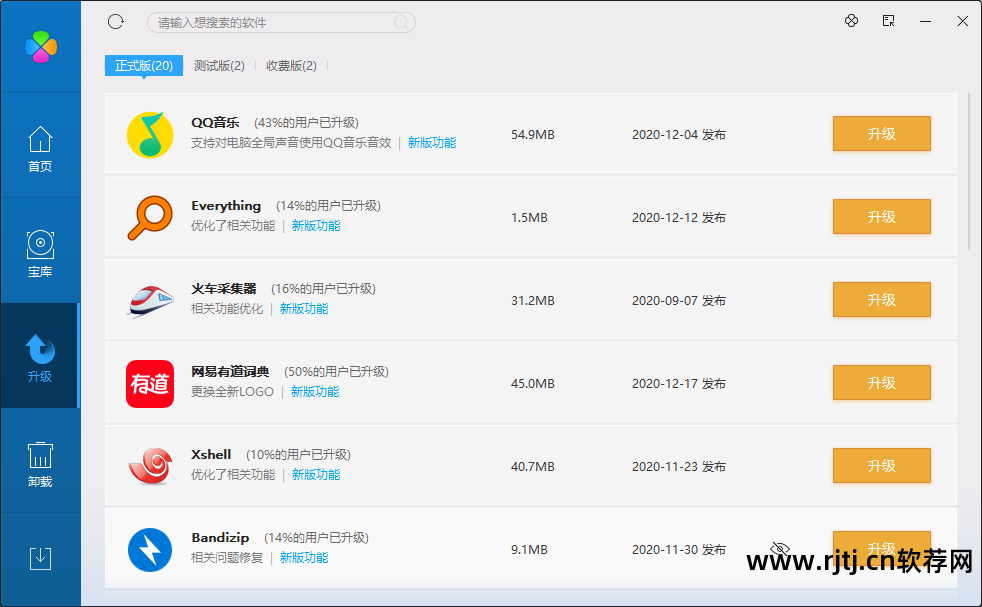This screenshot has height=607, width=982.
Task: Click the 2020-11-23 发布 date
Action: tap(679, 467)
